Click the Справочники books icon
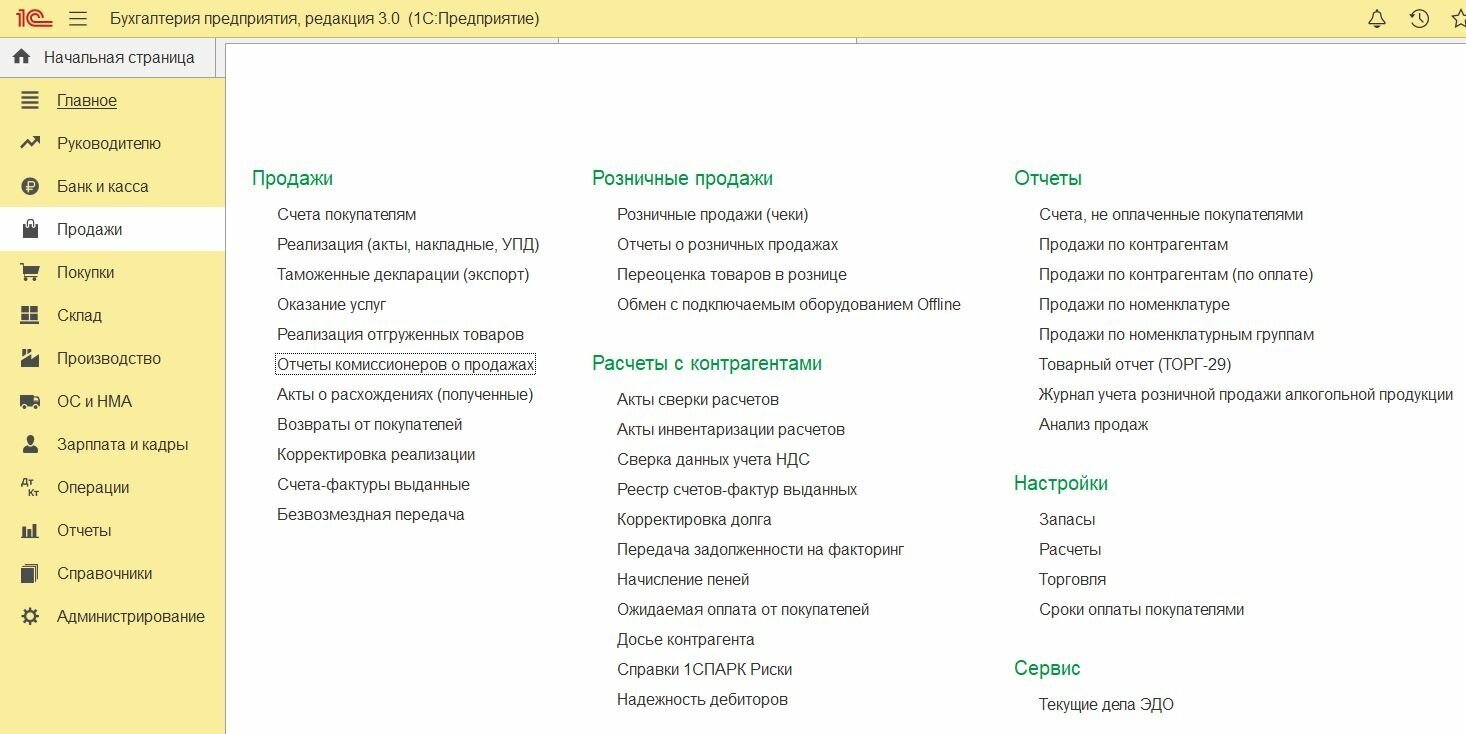 tap(30, 573)
